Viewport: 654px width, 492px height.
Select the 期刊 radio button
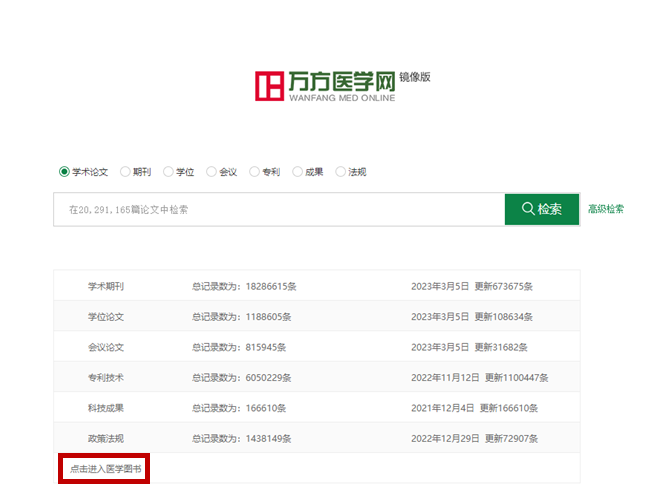pyautogui.click(x=125, y=172)
